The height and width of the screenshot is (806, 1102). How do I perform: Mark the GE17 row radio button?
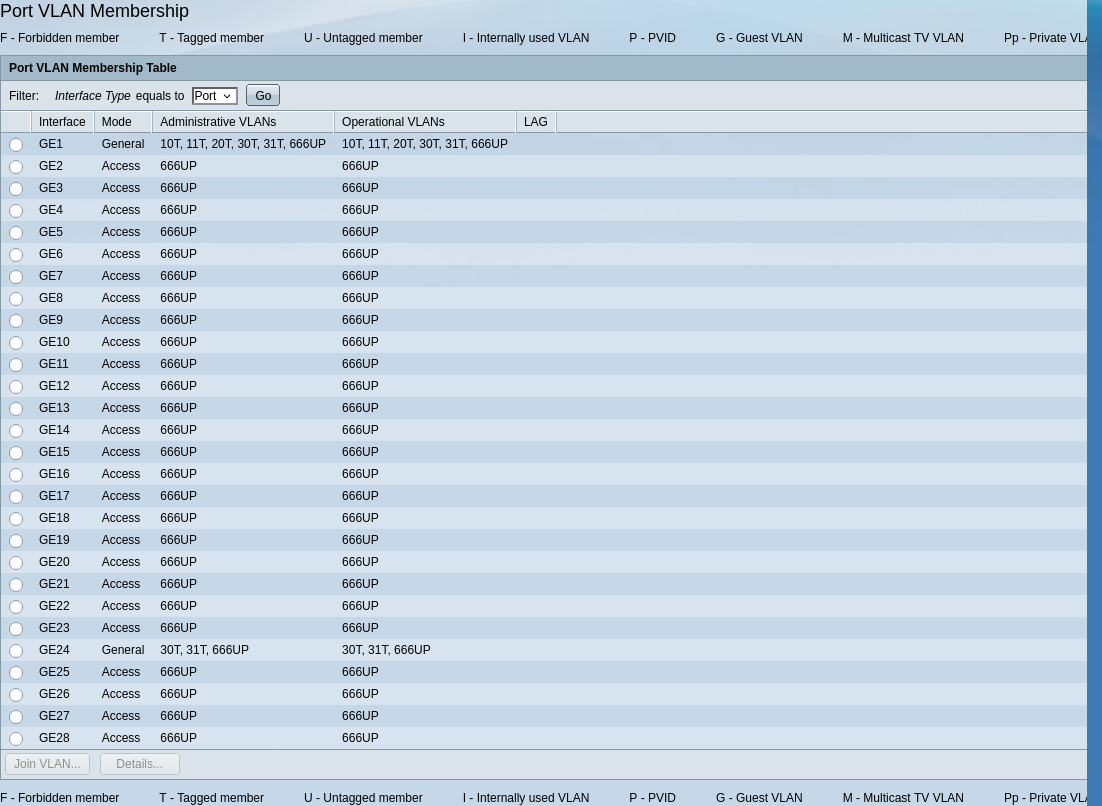[x=16, y=497]
